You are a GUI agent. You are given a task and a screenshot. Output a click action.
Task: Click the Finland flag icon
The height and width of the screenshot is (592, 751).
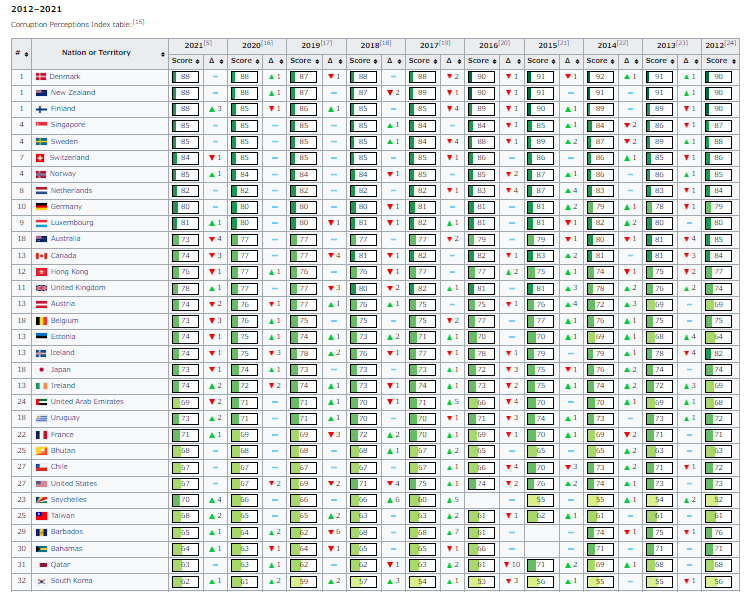pos(41,109)
